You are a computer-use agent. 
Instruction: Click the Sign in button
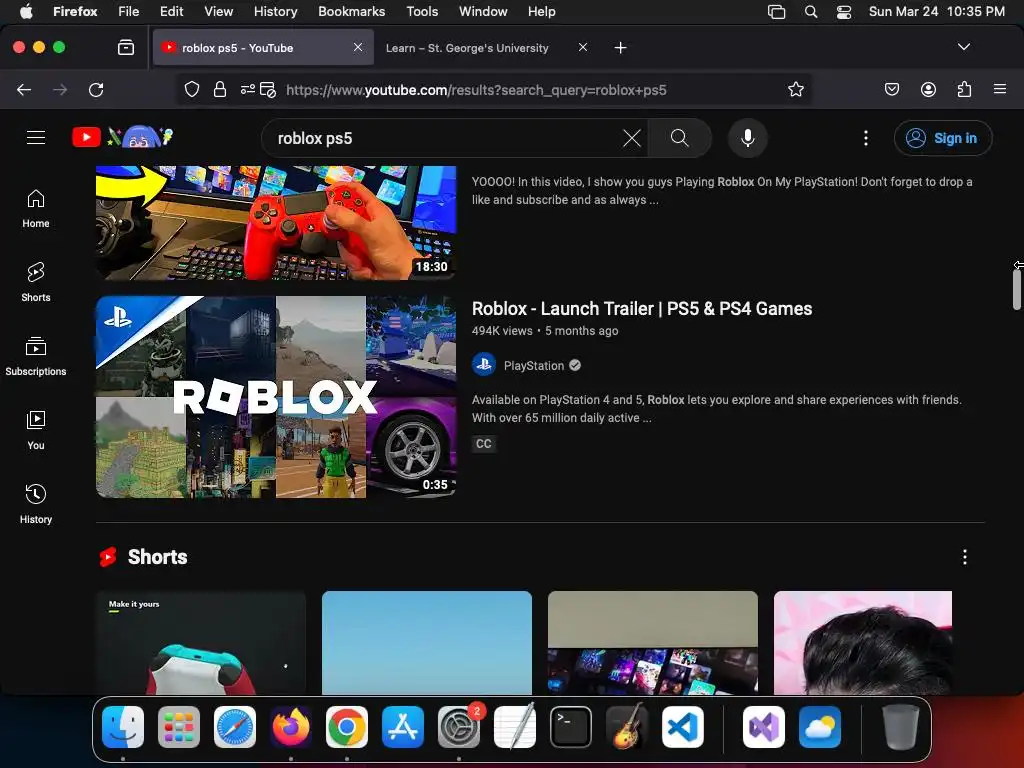pos(943,138)
